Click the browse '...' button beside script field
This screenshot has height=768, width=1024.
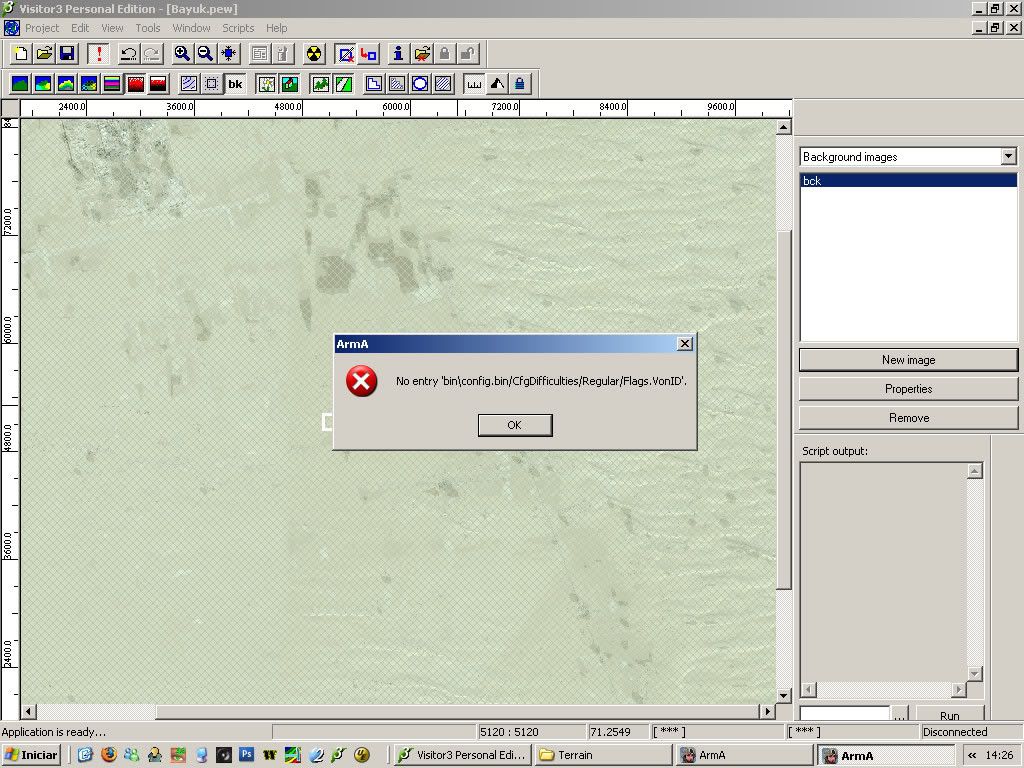900,715
